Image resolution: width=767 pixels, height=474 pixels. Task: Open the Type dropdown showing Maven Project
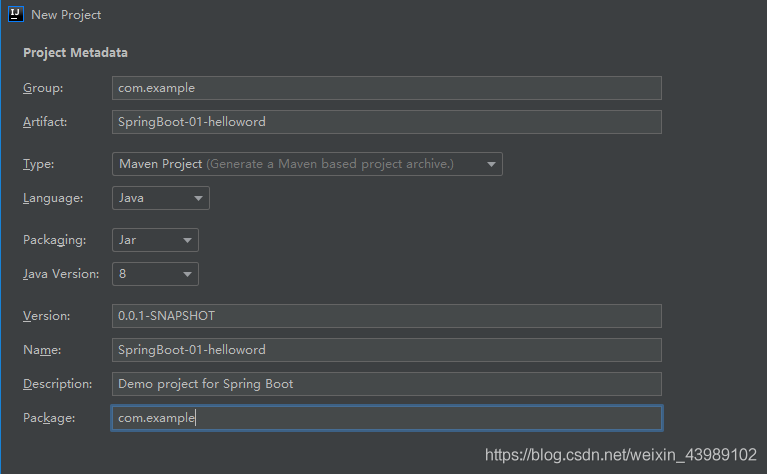click(x=307, y=164)
